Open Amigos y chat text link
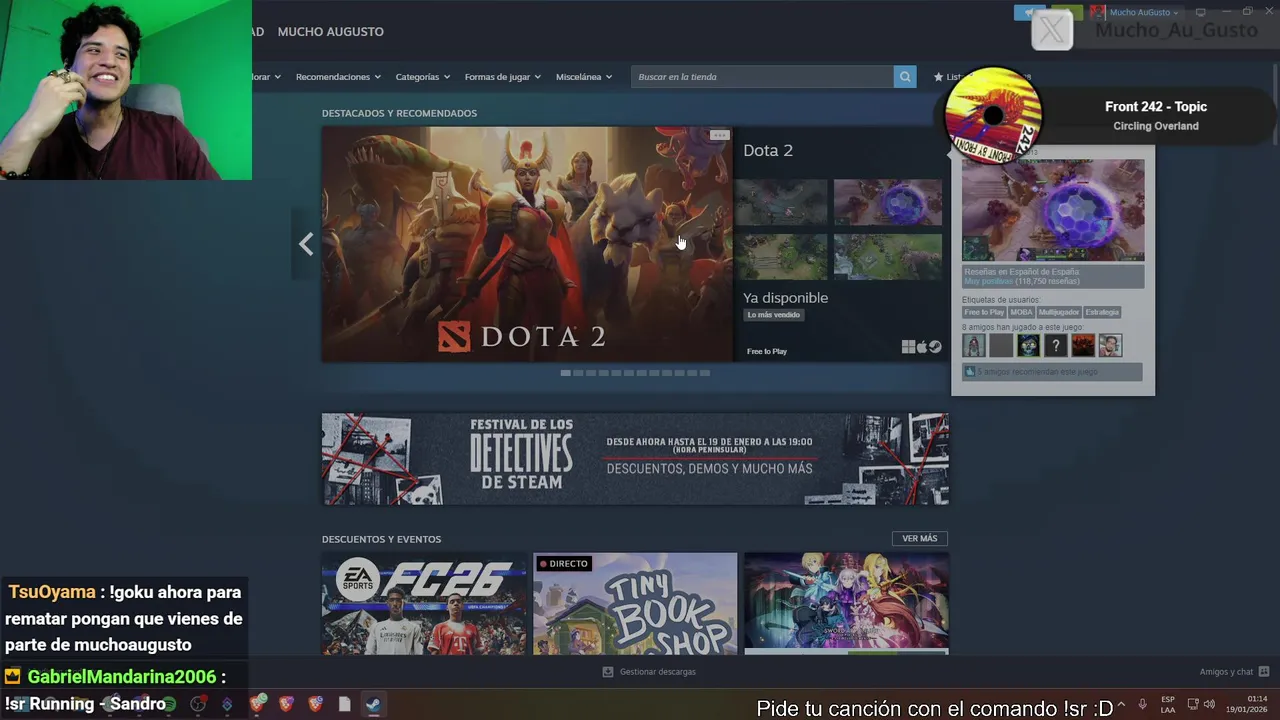This screenshot has height=720, width=1280. 1226,672
